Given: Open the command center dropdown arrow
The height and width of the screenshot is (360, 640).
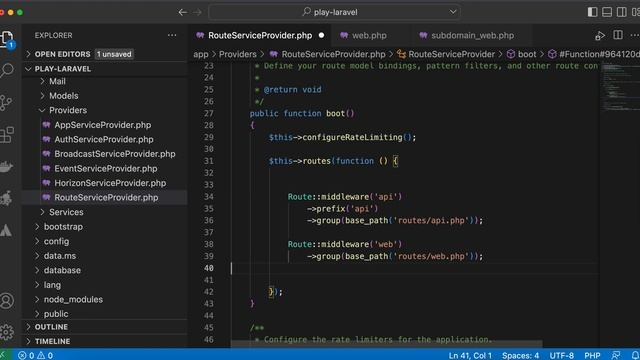Looking at the screenshot, I should pos(453,12).
